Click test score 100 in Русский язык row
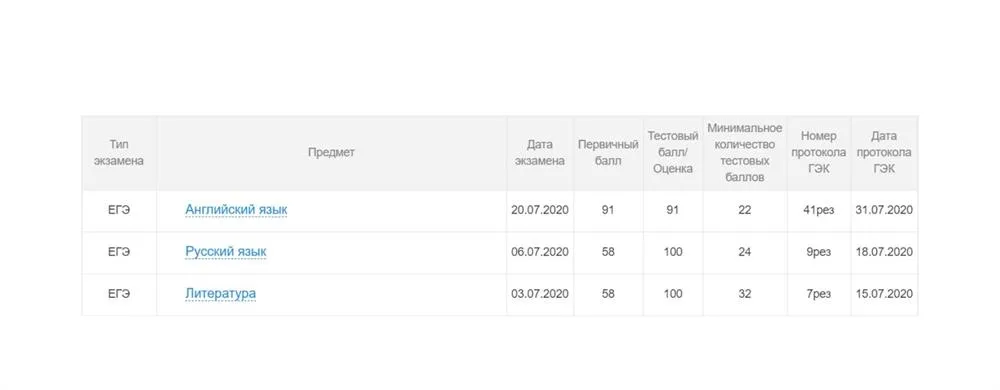Viewport: 1000px width, 390px height. [x=673, y=252]
